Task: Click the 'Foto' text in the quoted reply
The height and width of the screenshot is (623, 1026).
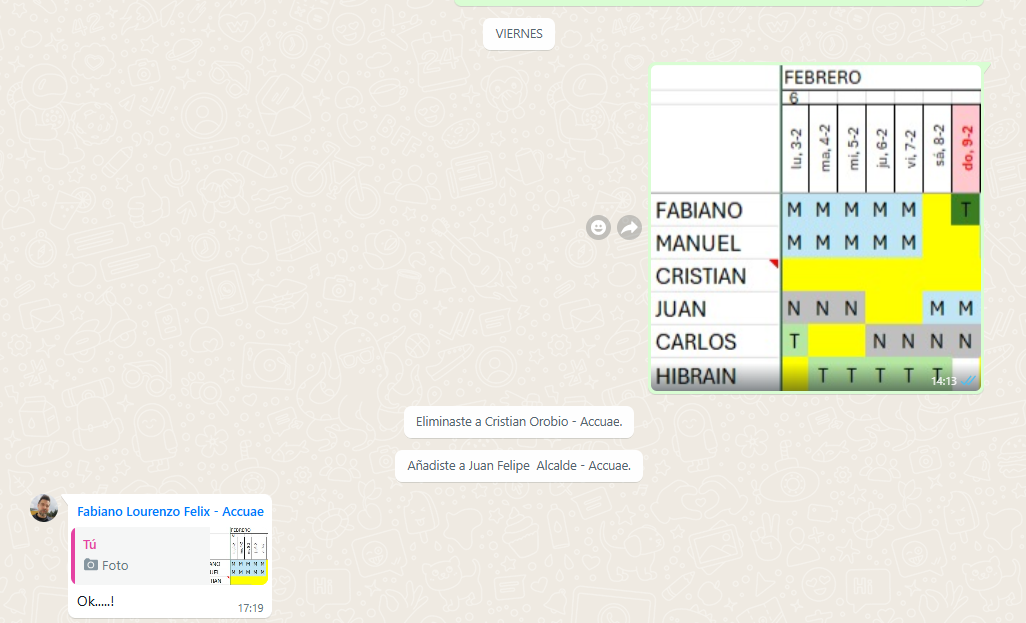Action: [115, 565]
